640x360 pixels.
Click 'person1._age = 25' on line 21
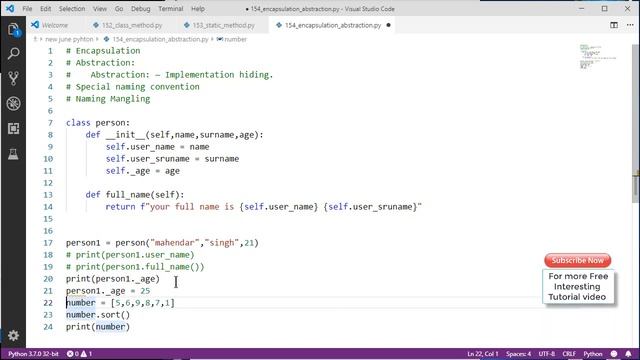pyautogui.click(x=108, y=291)
